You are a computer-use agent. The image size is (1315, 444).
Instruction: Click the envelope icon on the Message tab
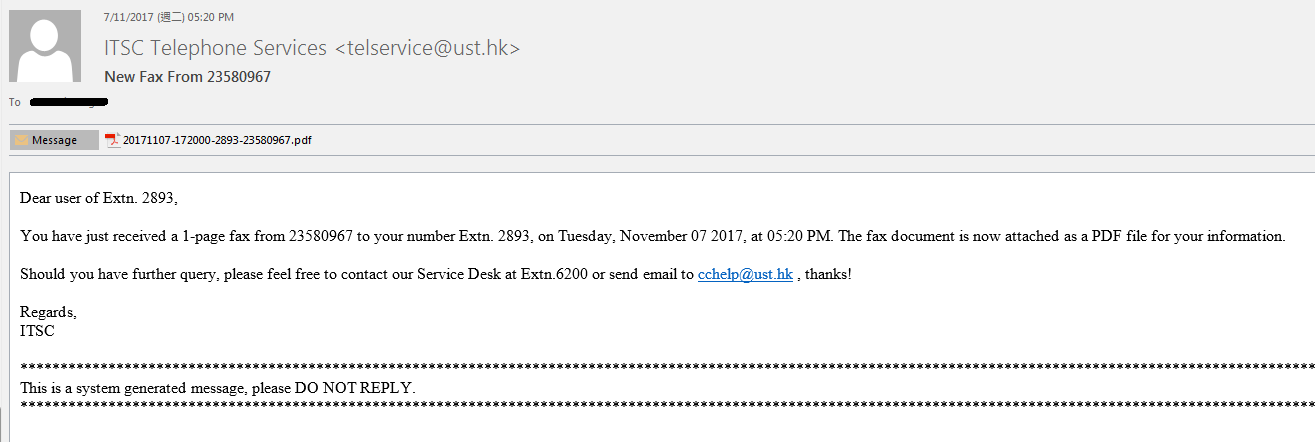pos(21,140)
